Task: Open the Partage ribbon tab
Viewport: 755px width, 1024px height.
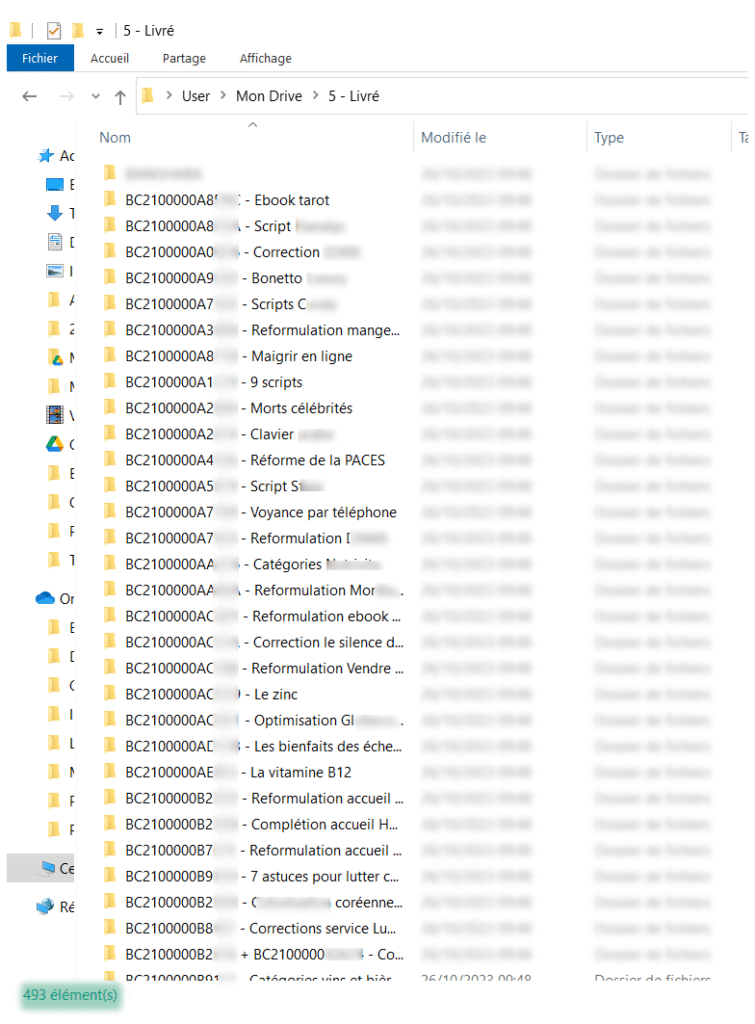Action: (184, 59)
